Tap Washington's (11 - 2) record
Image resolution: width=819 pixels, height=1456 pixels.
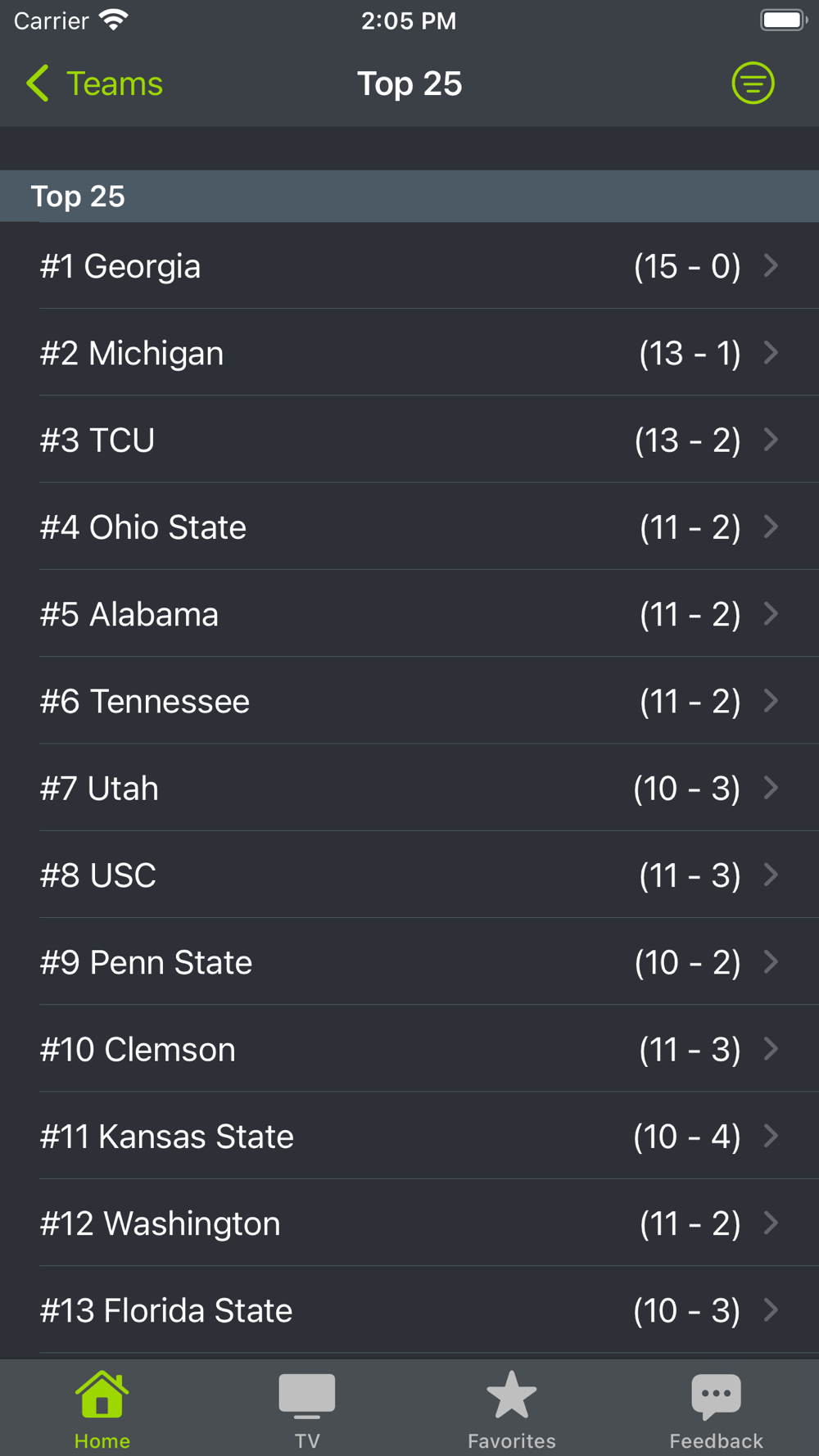pyautogui.click(x=690, y=1223)
